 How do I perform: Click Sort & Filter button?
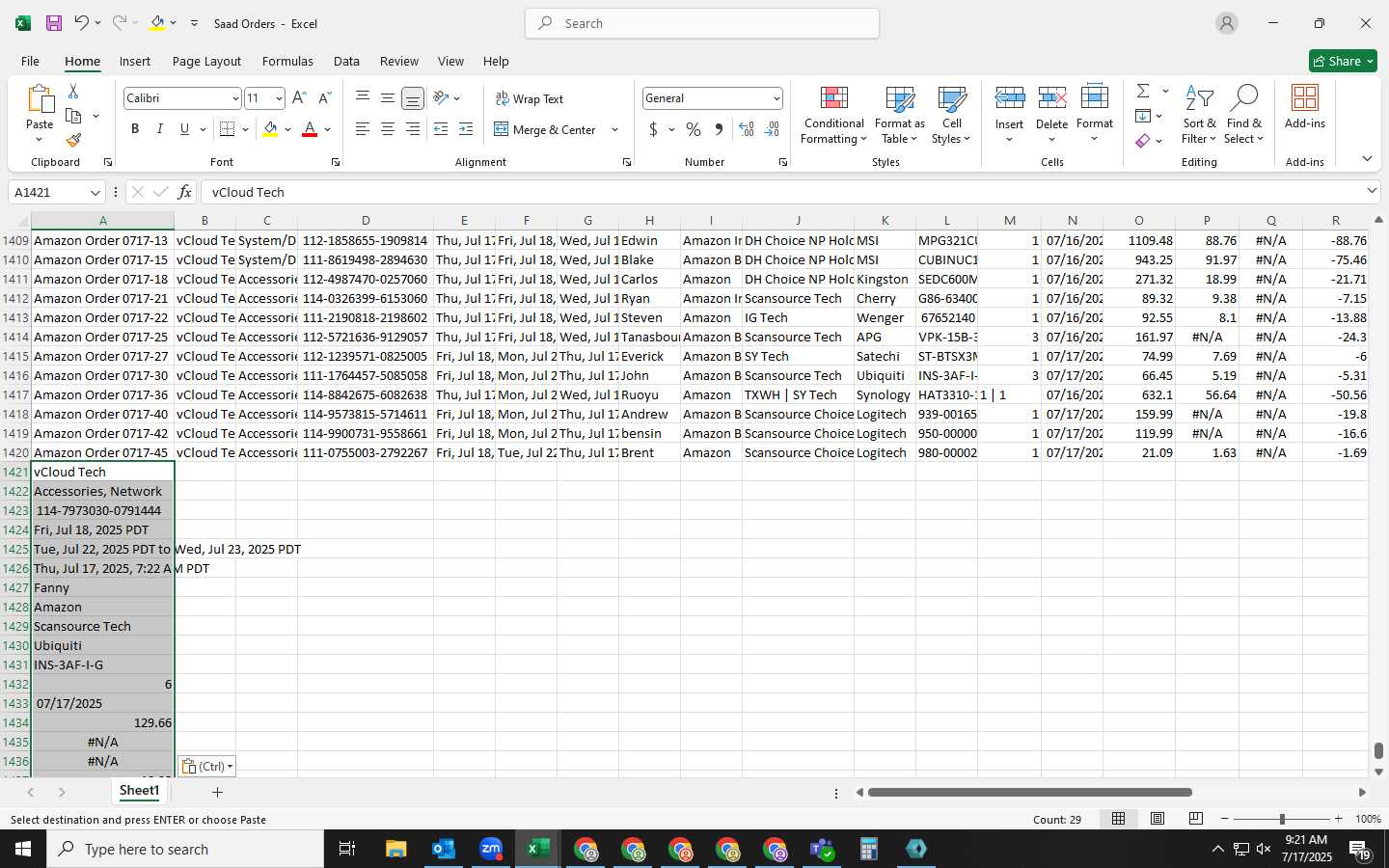click(1199, 116)
